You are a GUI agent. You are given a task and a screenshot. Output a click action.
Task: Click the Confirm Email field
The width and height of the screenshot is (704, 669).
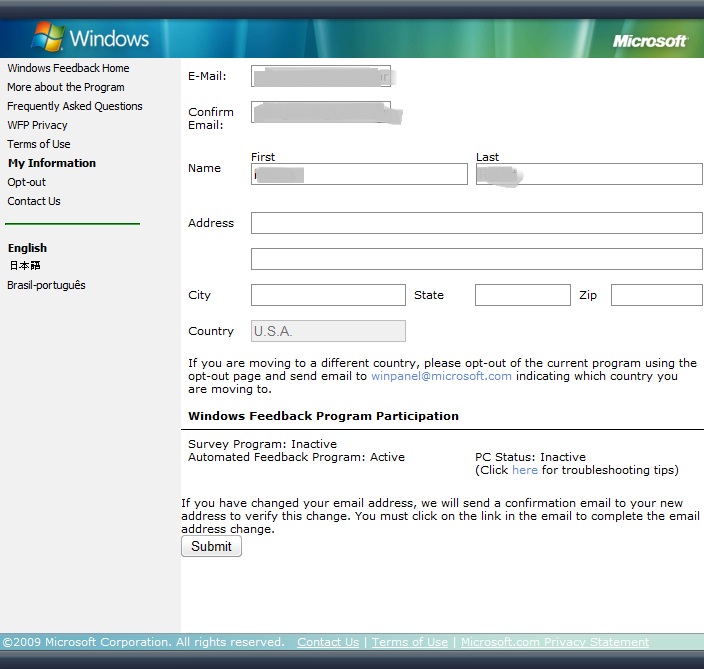pos(321,112)
